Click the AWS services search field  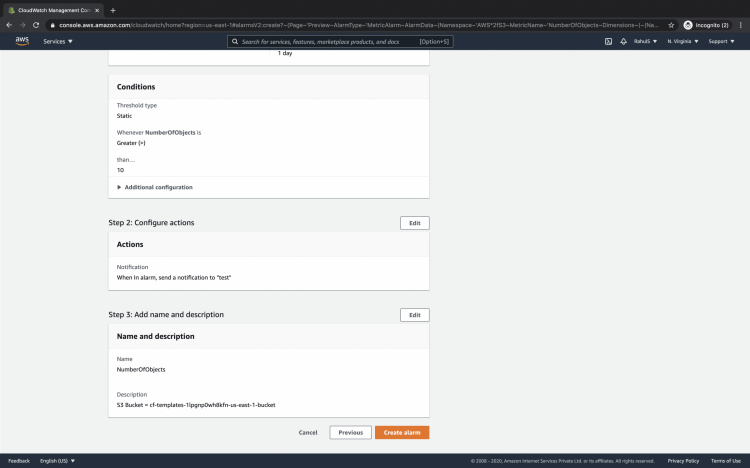click(340, 41)
